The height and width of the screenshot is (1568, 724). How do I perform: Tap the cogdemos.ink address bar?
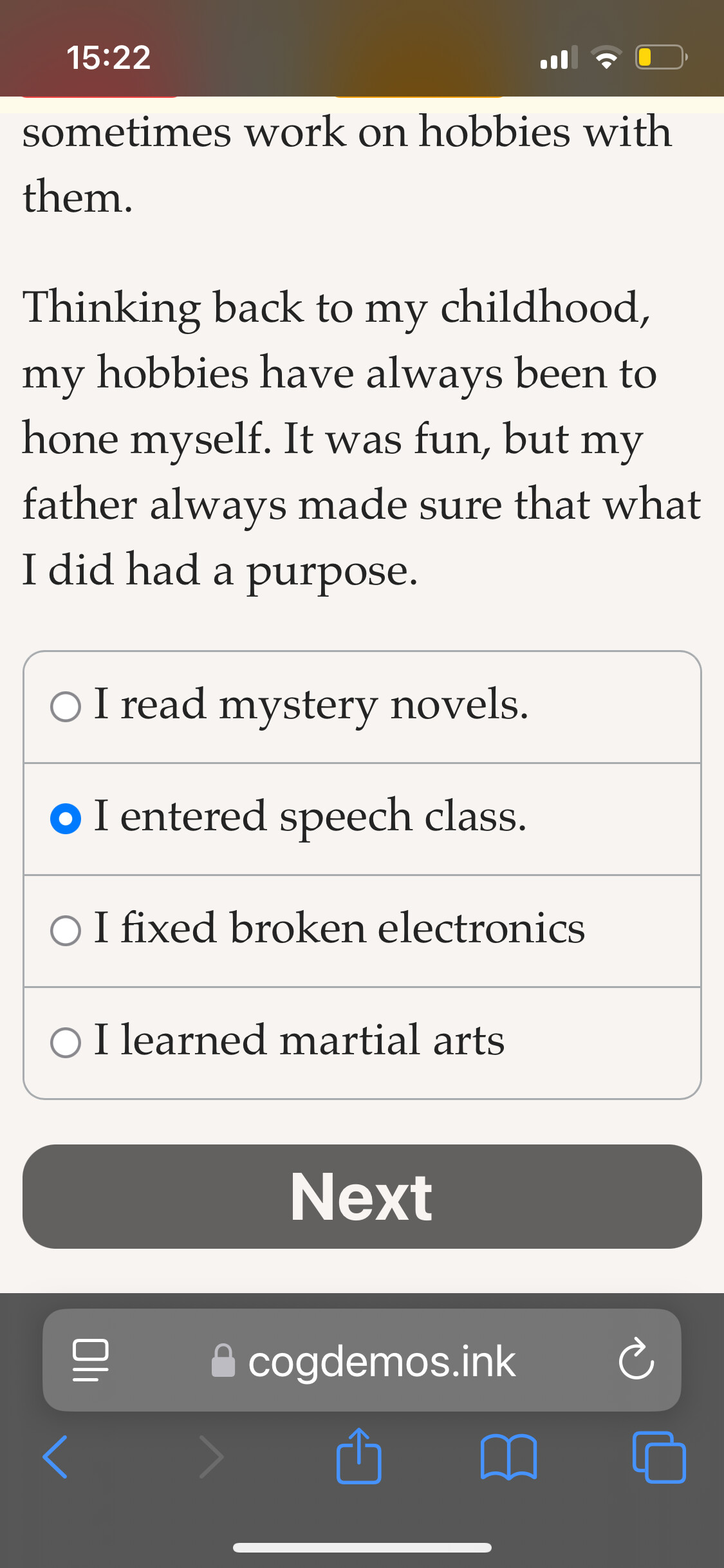(x=362, y=1360)
